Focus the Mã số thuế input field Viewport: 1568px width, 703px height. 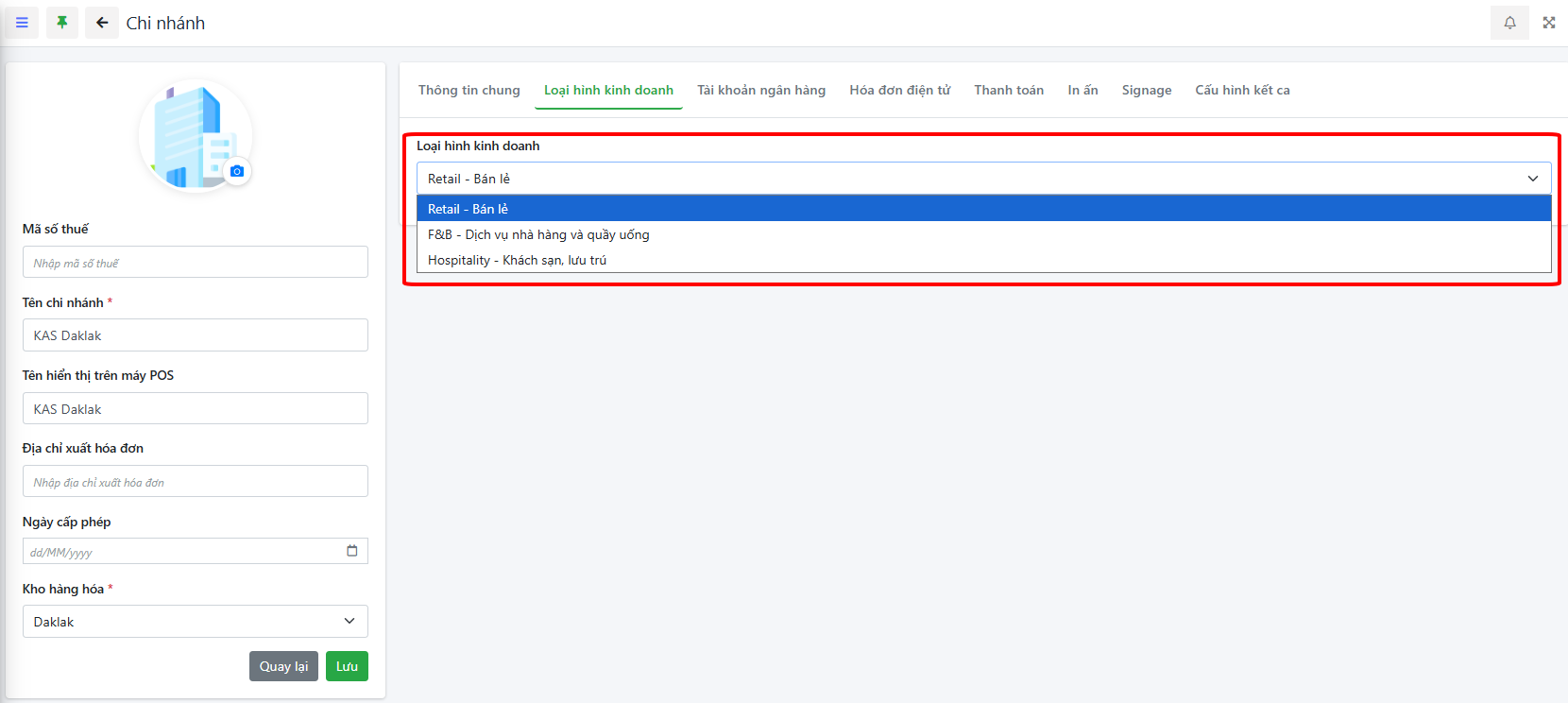(195, 263)
